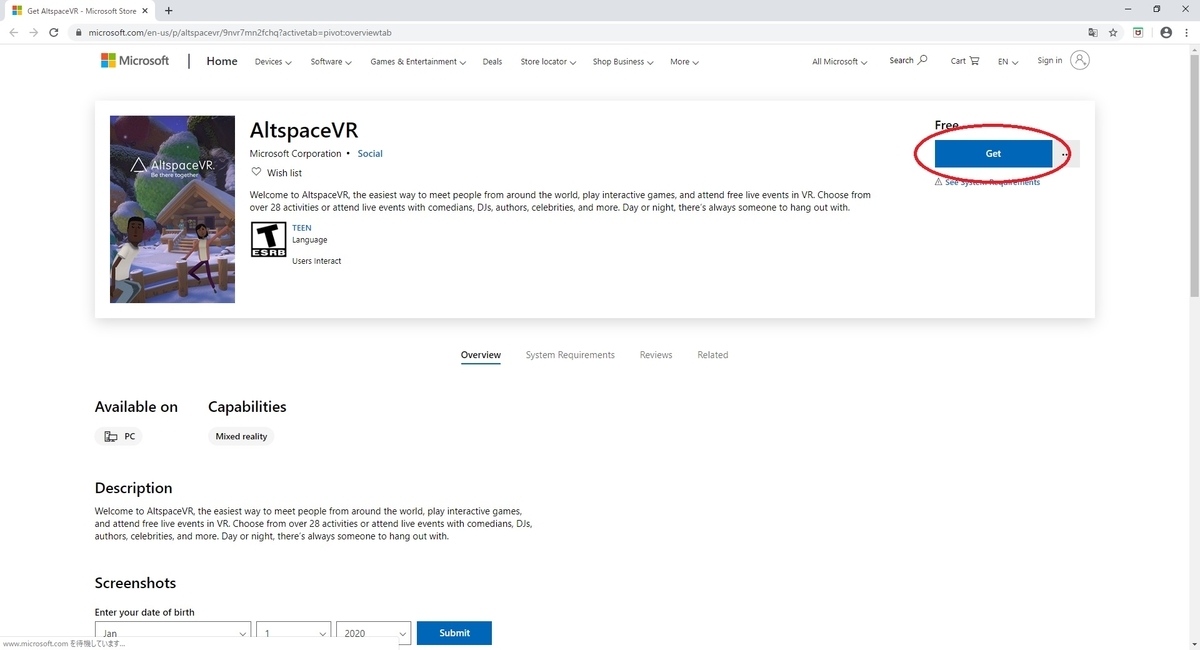
Task: Open the shopping Cart
Action: tap(966, 61)
